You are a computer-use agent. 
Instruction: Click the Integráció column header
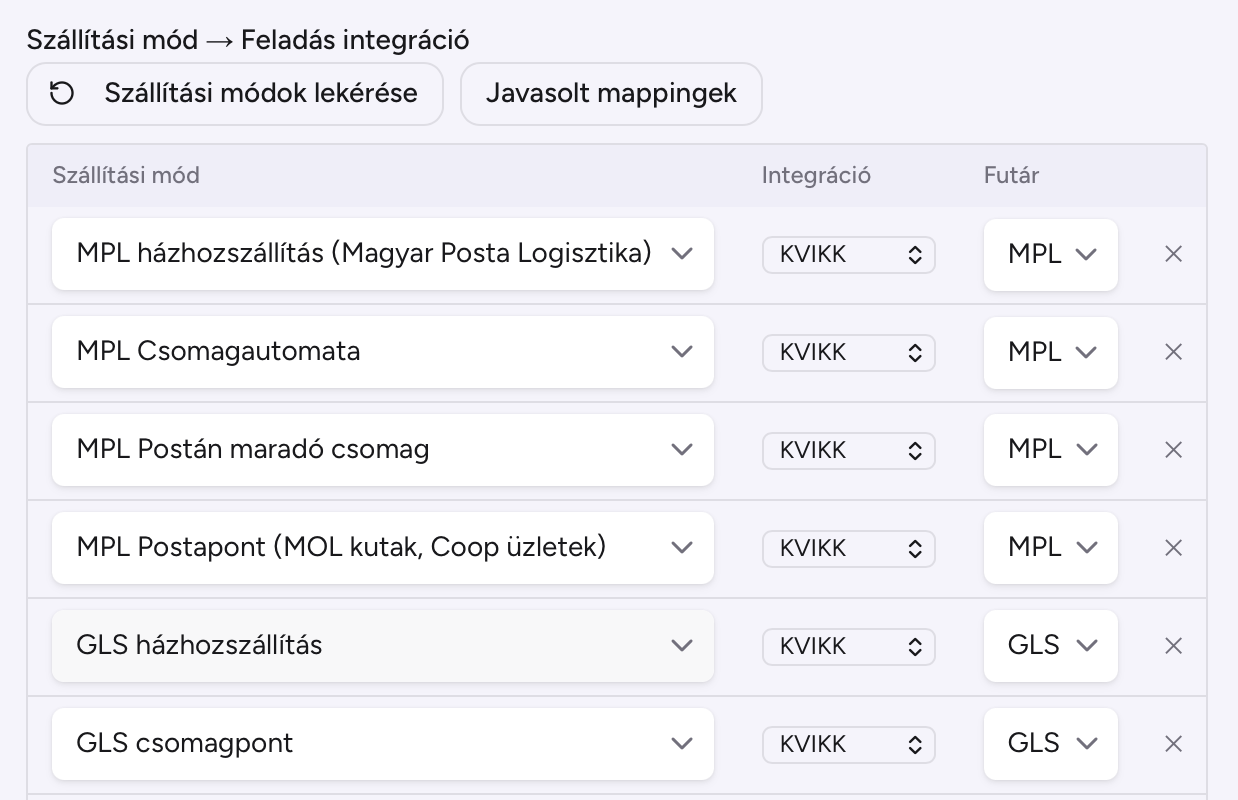tap(816, 175)
